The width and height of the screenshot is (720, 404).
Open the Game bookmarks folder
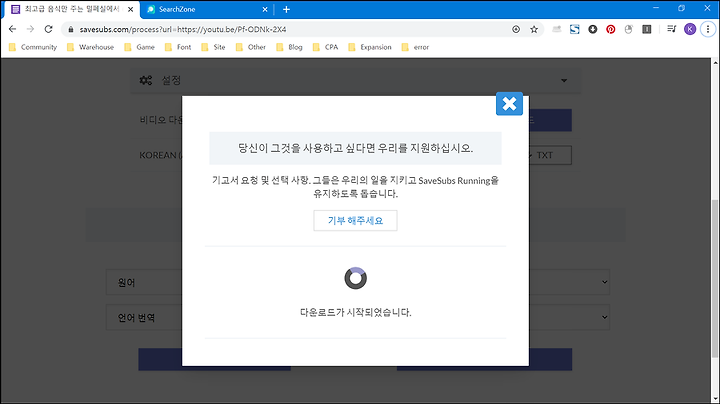[140, 47]
